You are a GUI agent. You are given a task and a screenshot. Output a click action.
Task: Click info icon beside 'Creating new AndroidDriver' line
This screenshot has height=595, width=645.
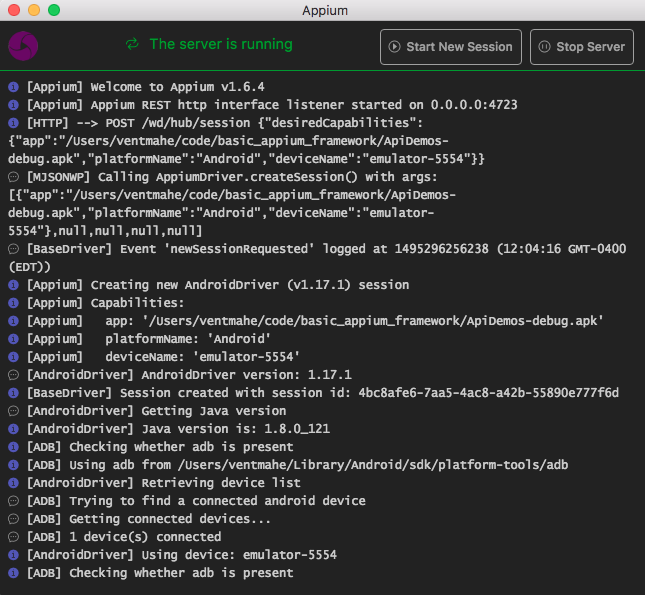(13, 285)
